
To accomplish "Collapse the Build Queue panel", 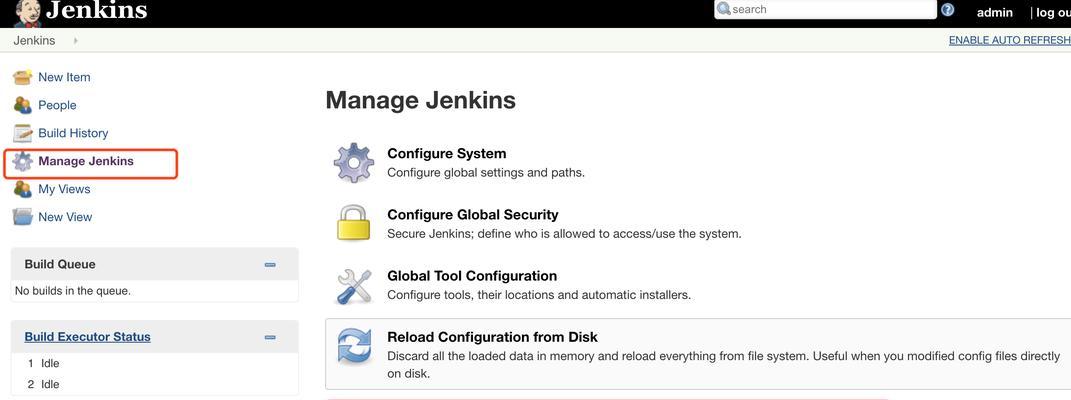I will tap(270, 265).
